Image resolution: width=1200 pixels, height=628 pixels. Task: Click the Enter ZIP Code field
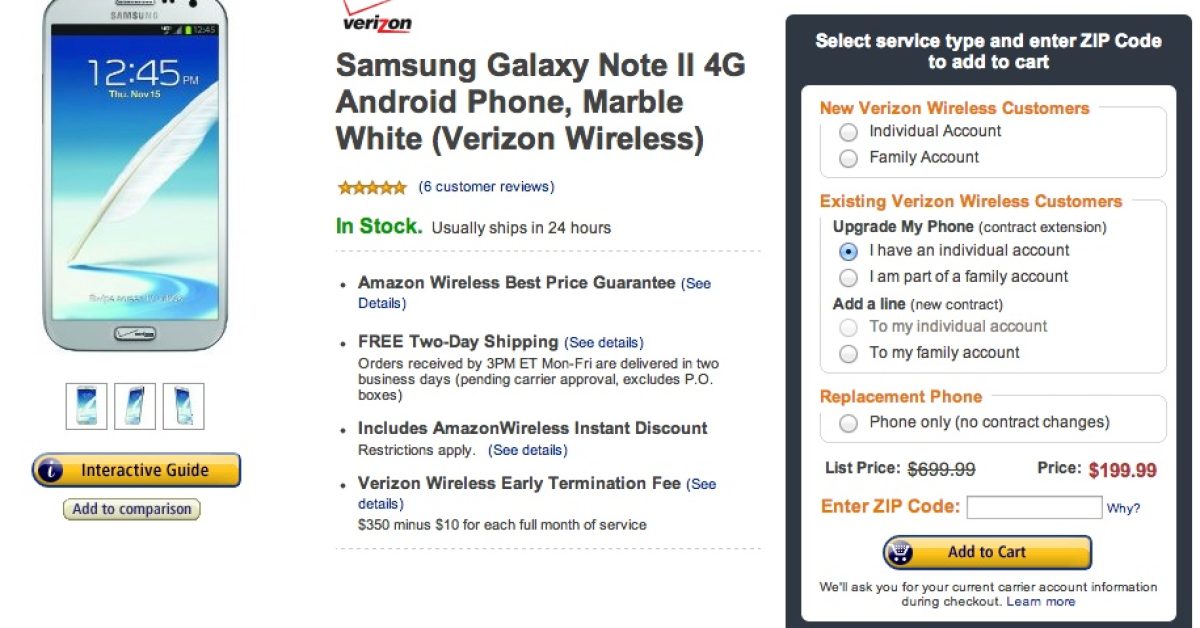[x=1034, y=507]
